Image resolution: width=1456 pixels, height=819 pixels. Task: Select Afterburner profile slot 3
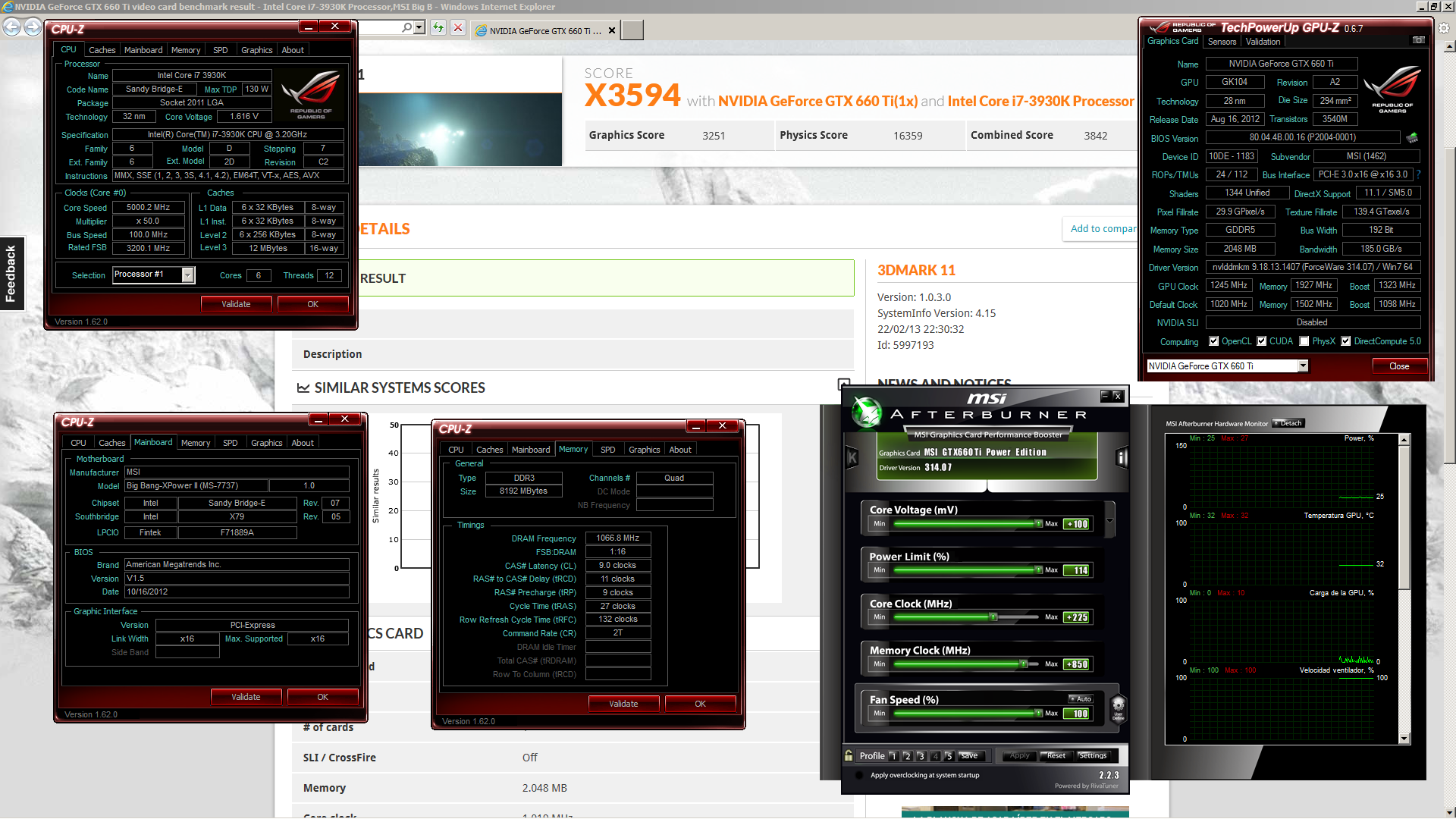(921, 756)
